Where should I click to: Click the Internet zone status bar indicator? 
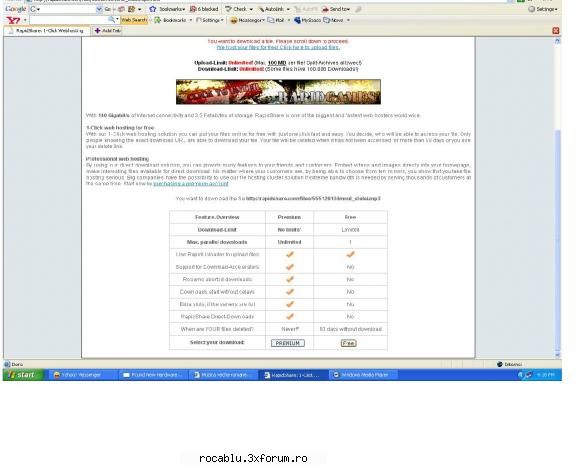tap(509, 365)
